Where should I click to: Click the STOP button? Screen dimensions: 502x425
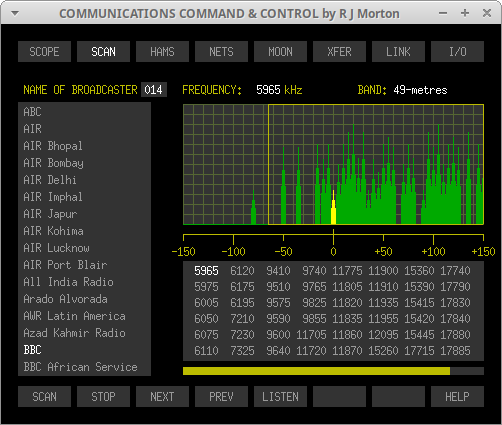coord(103,397)
